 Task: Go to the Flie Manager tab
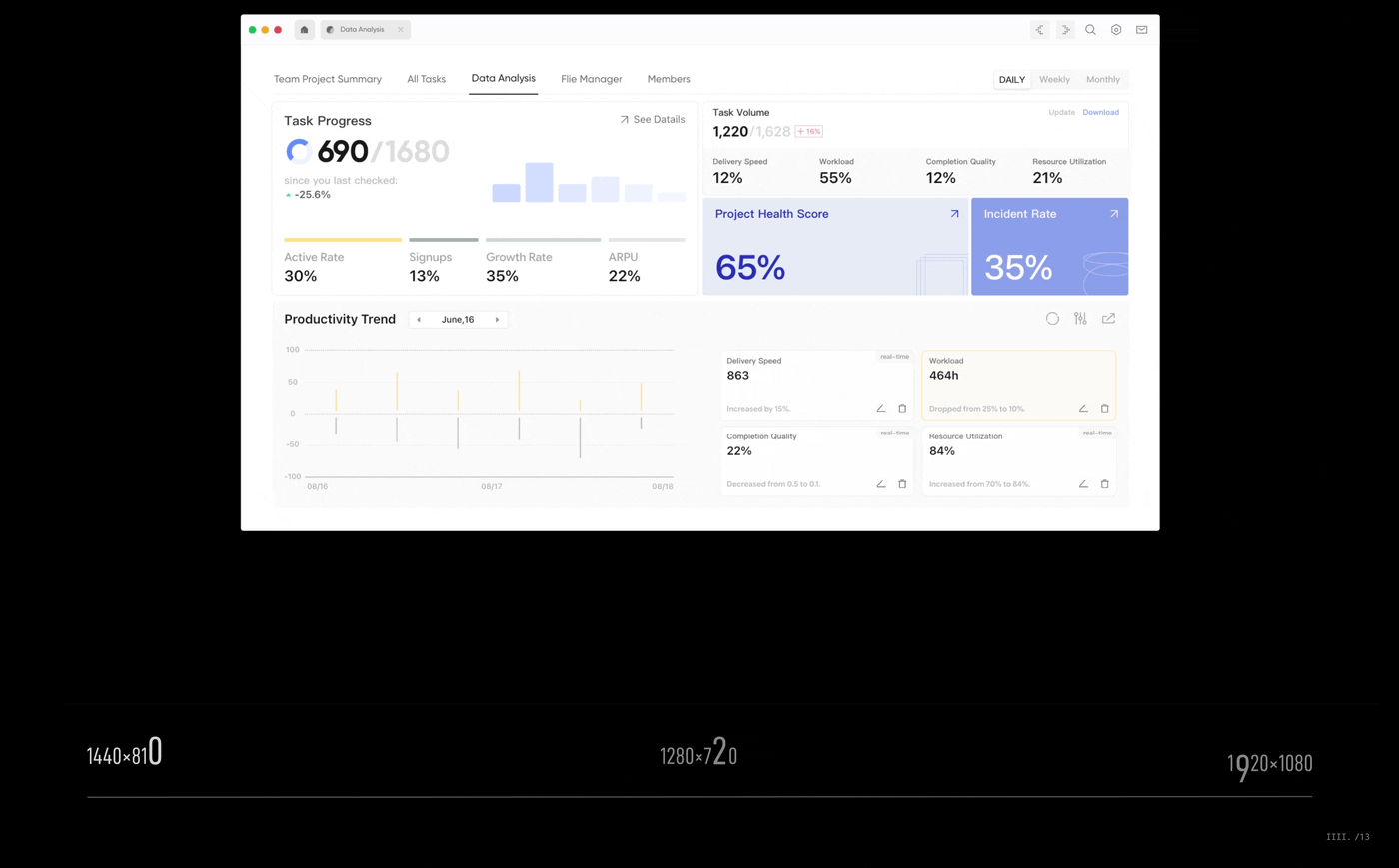coord(592,79)
